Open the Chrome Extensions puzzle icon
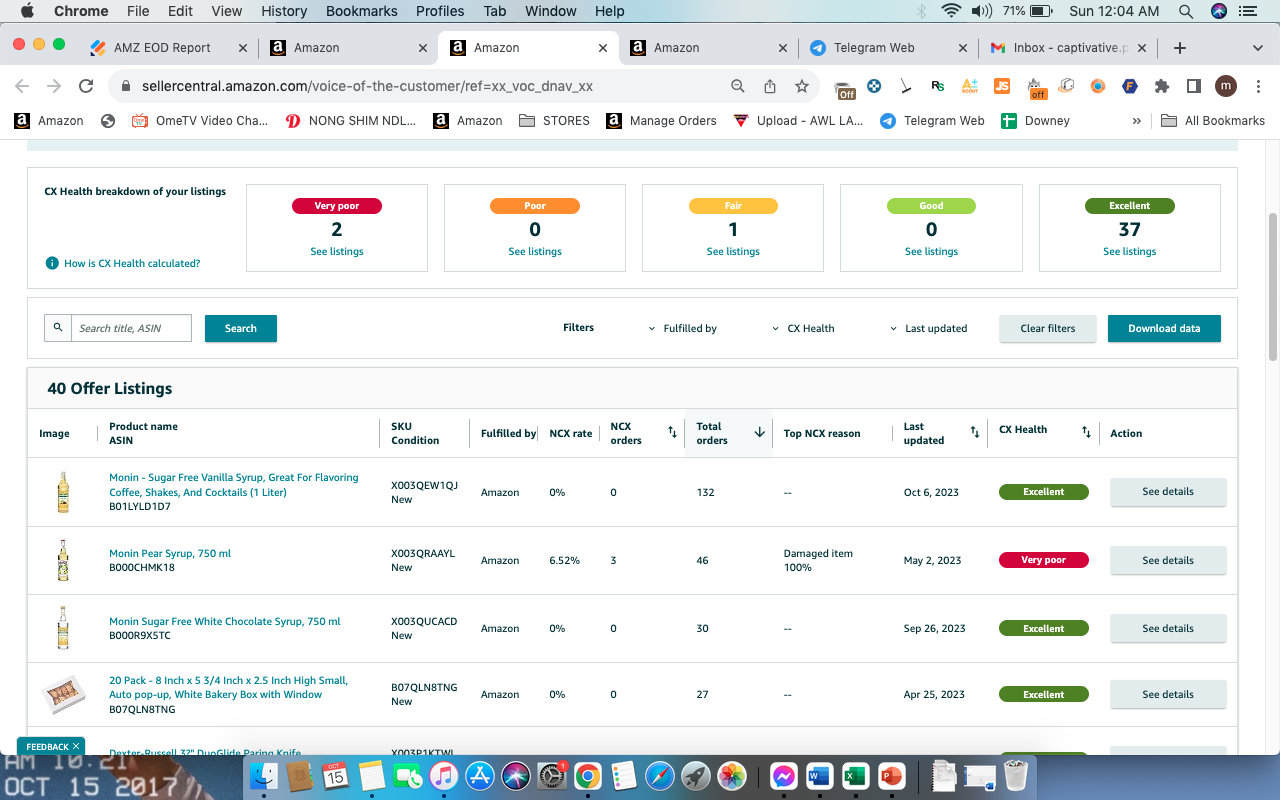 [x=1162, y=86]
